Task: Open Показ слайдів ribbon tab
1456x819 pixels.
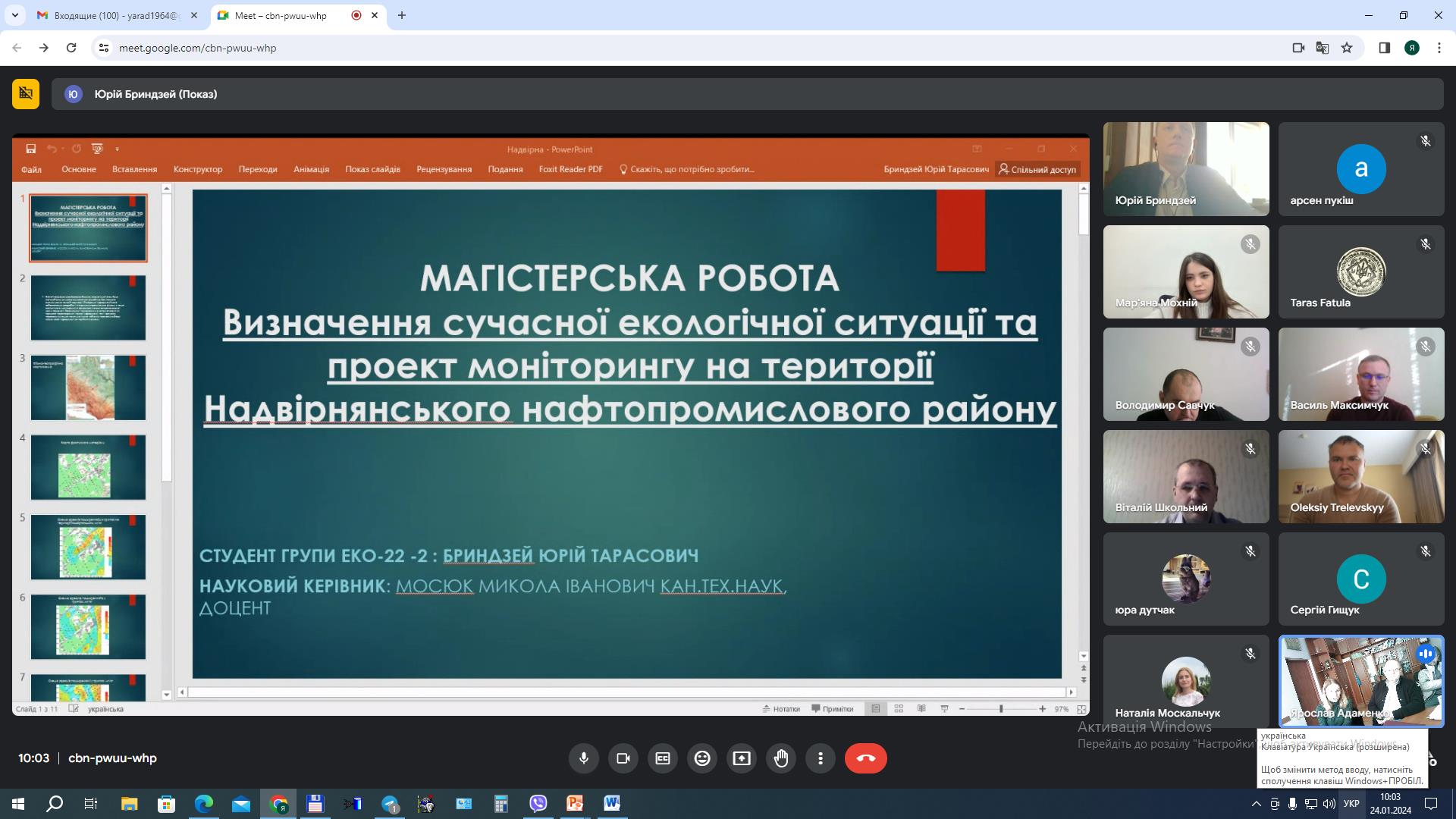Action: [372, 169]
